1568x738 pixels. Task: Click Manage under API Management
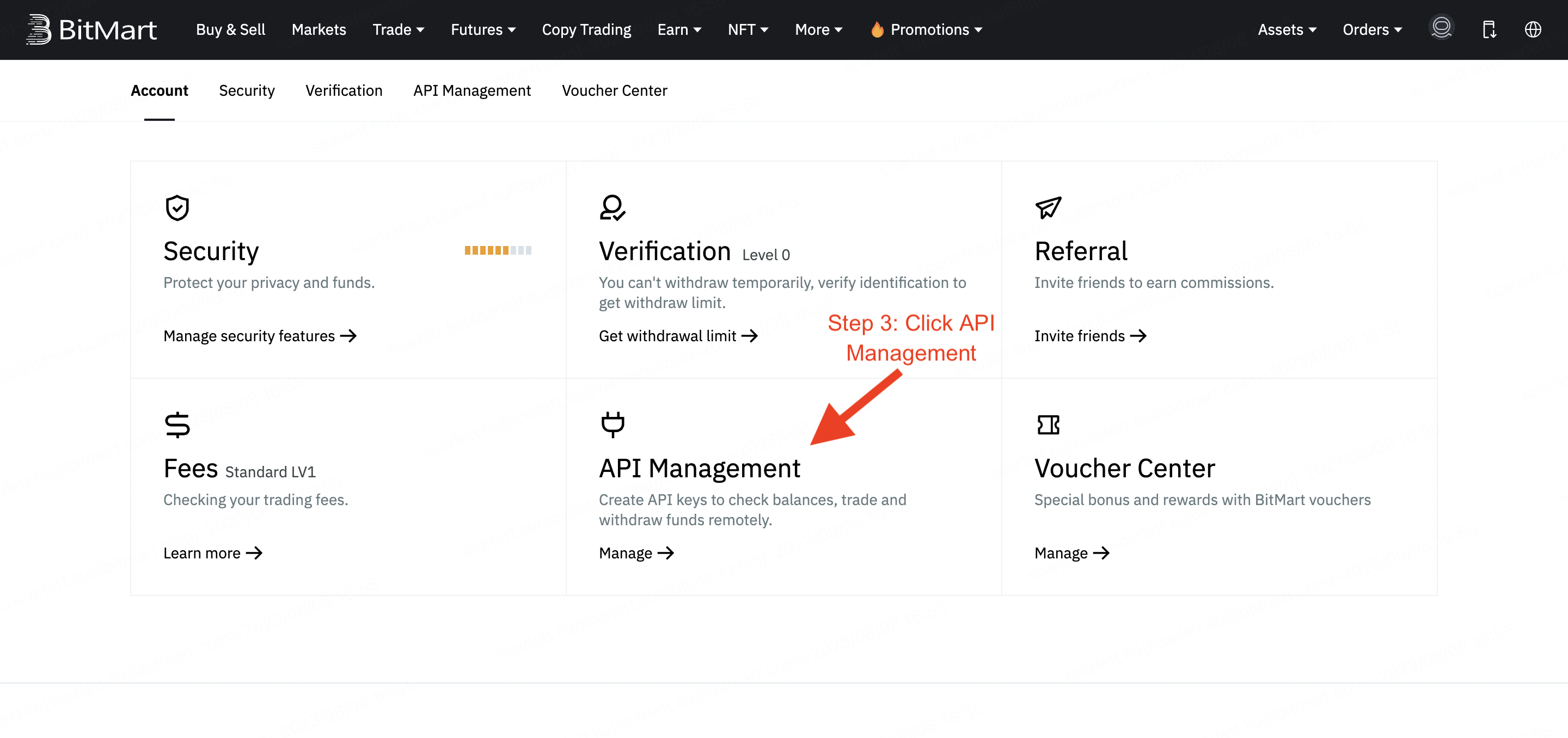635,552
